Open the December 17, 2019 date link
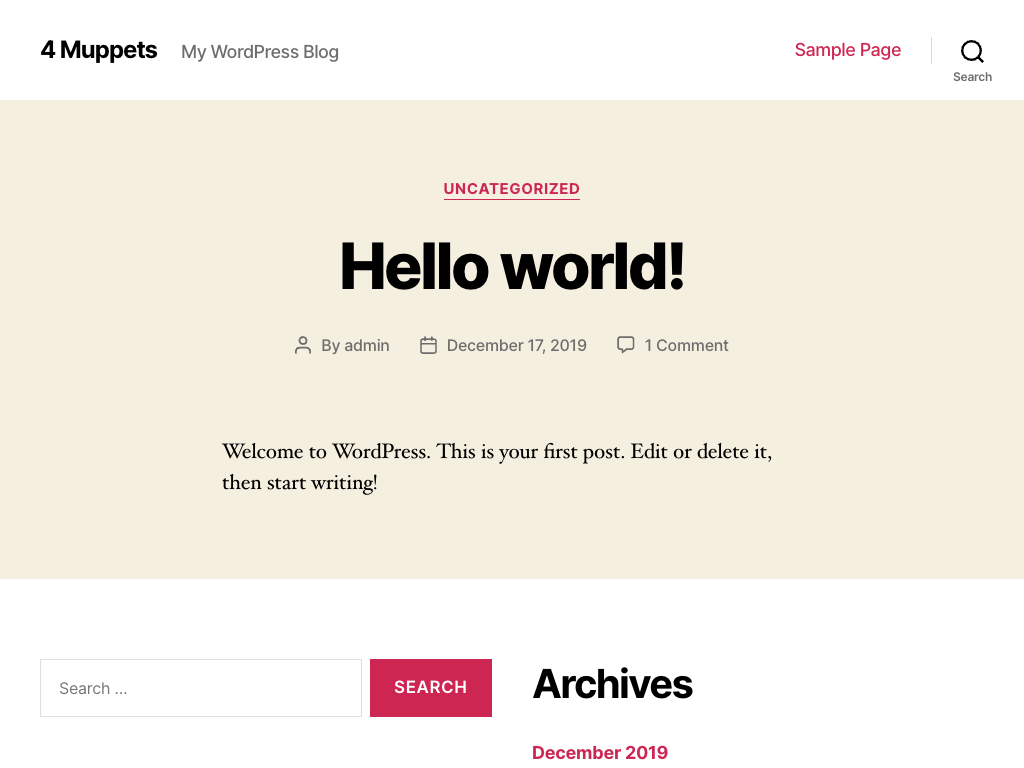The width and height of the screenshot is (1024, 768). (x=516, y=346)
